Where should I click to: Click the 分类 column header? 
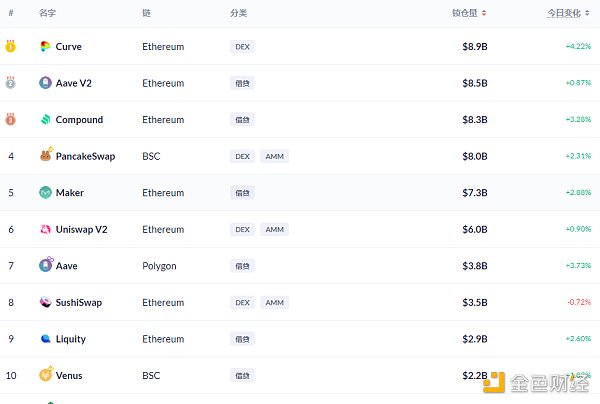(238, 13)
